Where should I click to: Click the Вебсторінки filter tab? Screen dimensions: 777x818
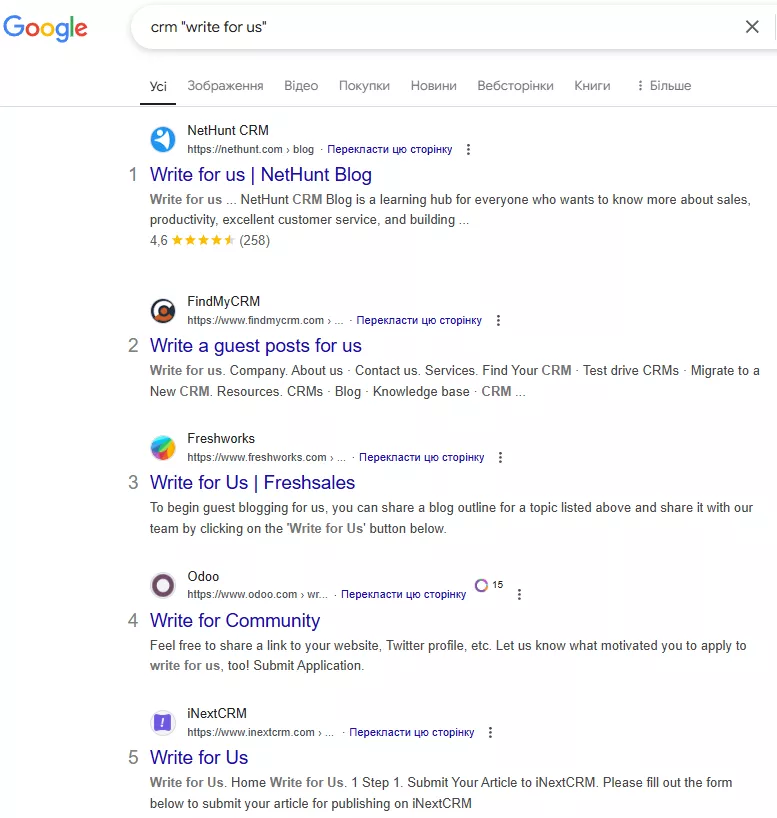pos(515,86)
